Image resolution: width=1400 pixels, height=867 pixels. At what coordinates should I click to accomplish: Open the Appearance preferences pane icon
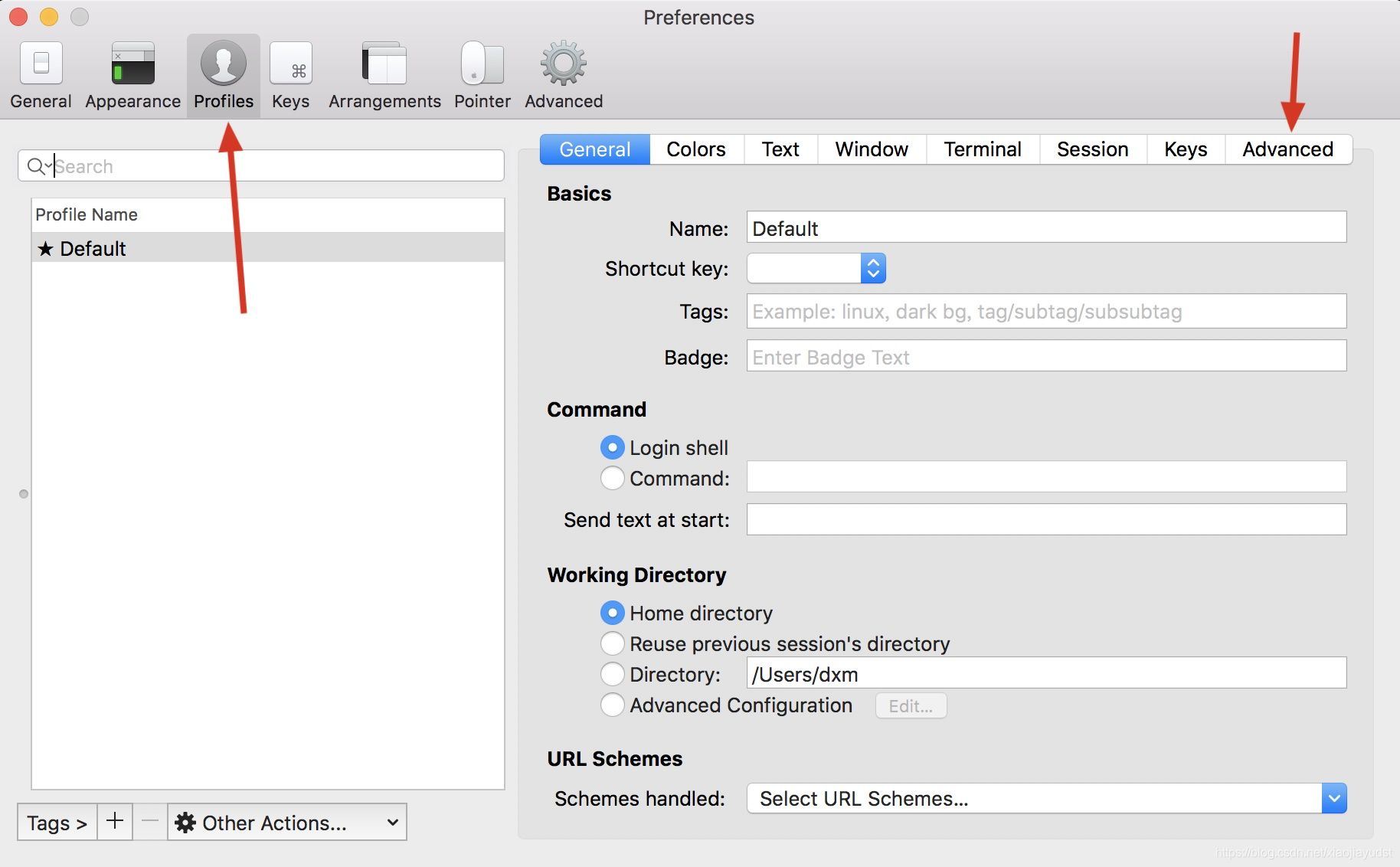[133, 63]
